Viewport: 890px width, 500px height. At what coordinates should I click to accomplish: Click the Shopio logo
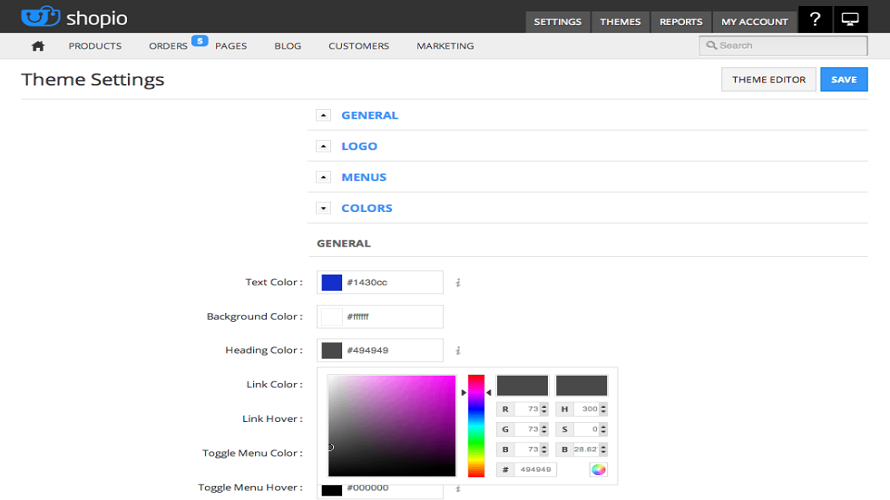[75, 19]
